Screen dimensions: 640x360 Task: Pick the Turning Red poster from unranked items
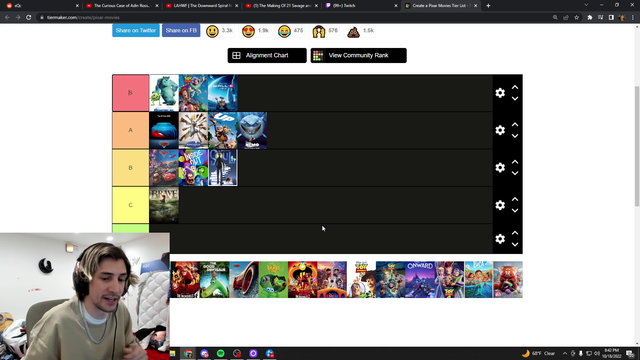pos(508,280)
